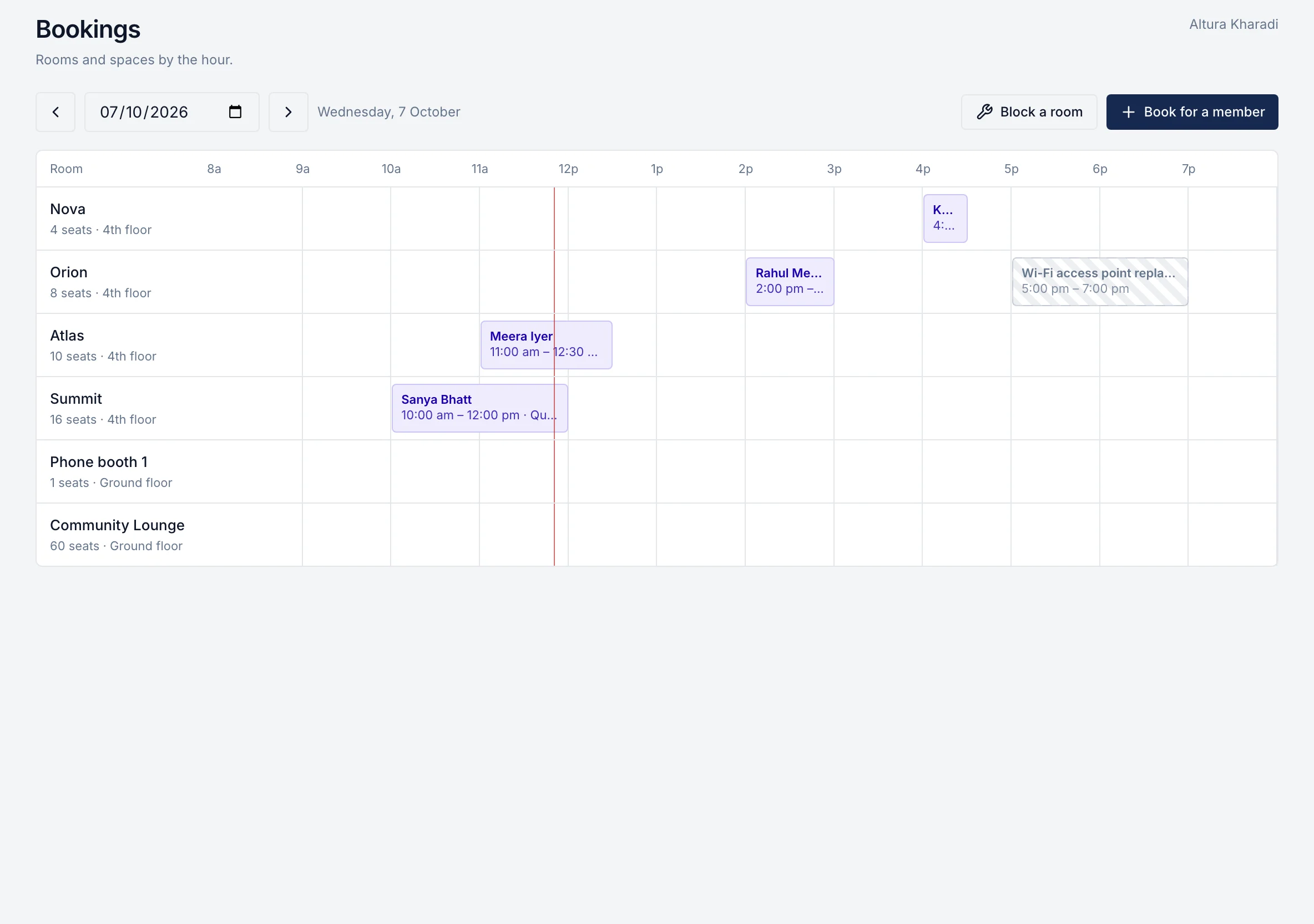Click "60 seats · Ground floor" text
This screenshot has height=924, width=1314.
coord(116,546)
